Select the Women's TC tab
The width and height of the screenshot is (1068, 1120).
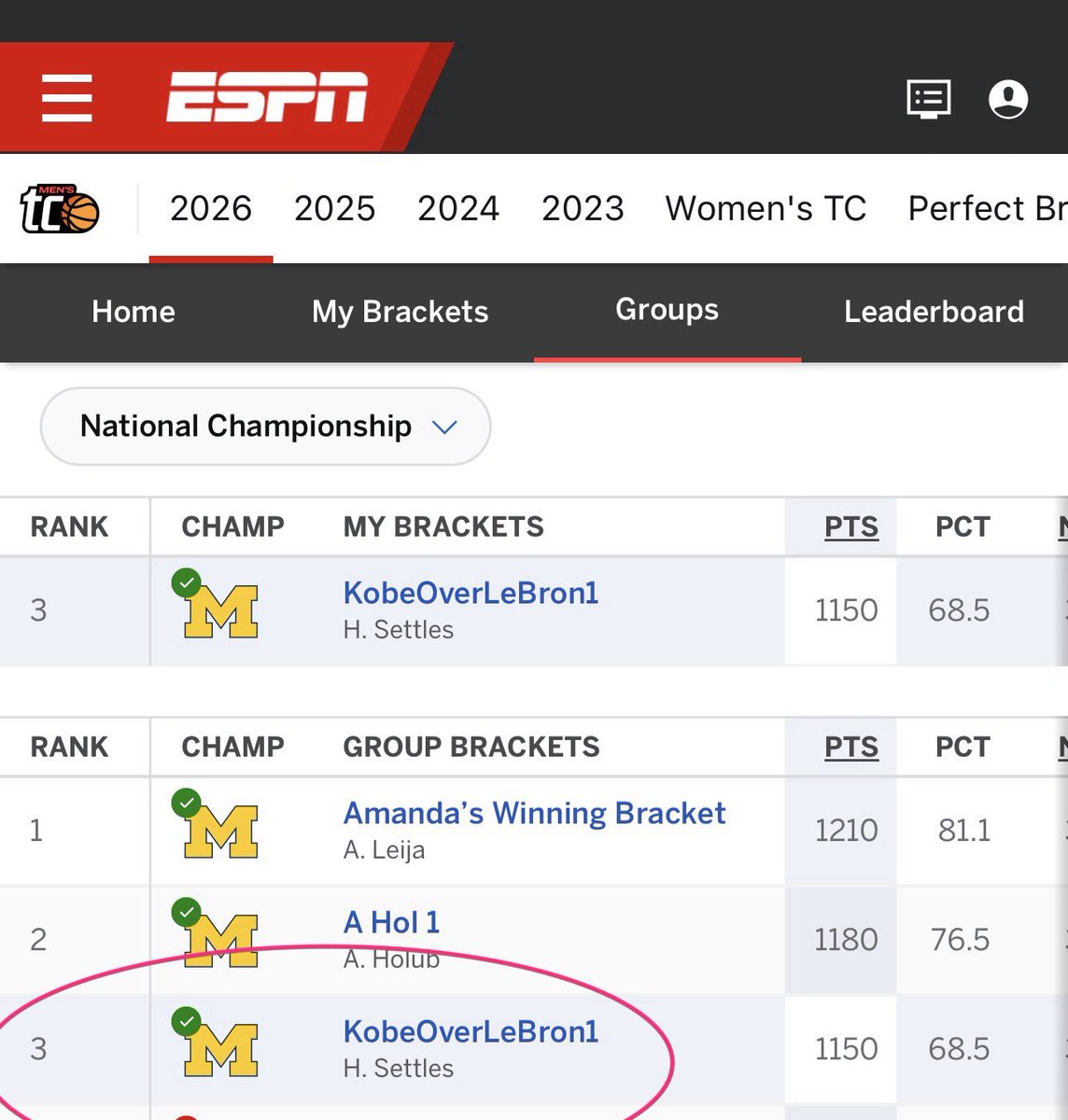(766, 208)
